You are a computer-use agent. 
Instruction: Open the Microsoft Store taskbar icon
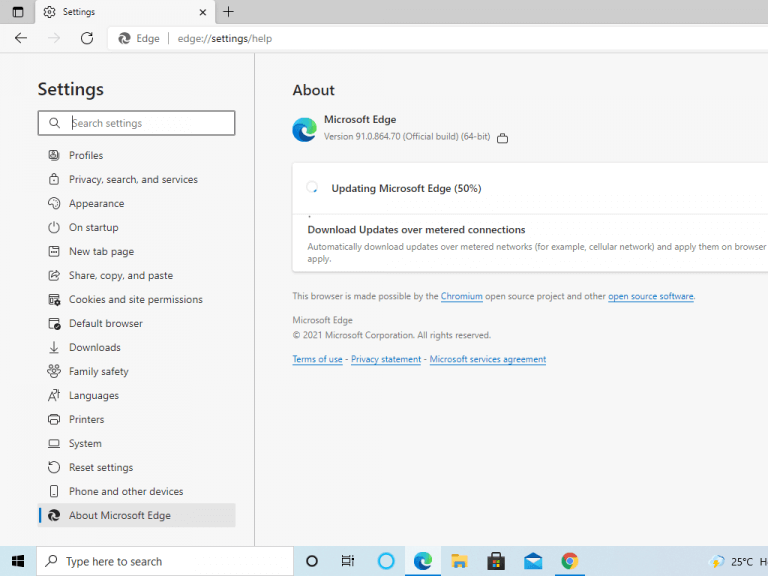pos(495,561)
